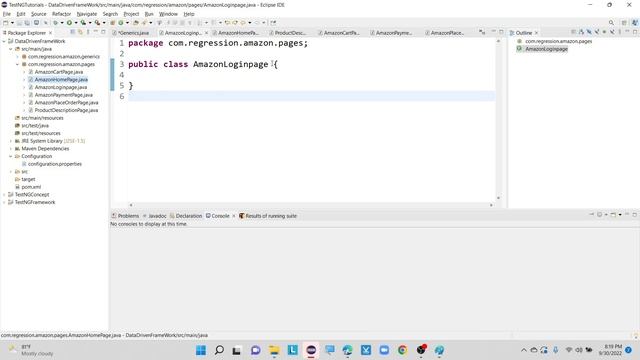The width and height of the screenshot is (640, 360).
Task: Open Debug configurations dropdown arrow
Action: point(62,23)
